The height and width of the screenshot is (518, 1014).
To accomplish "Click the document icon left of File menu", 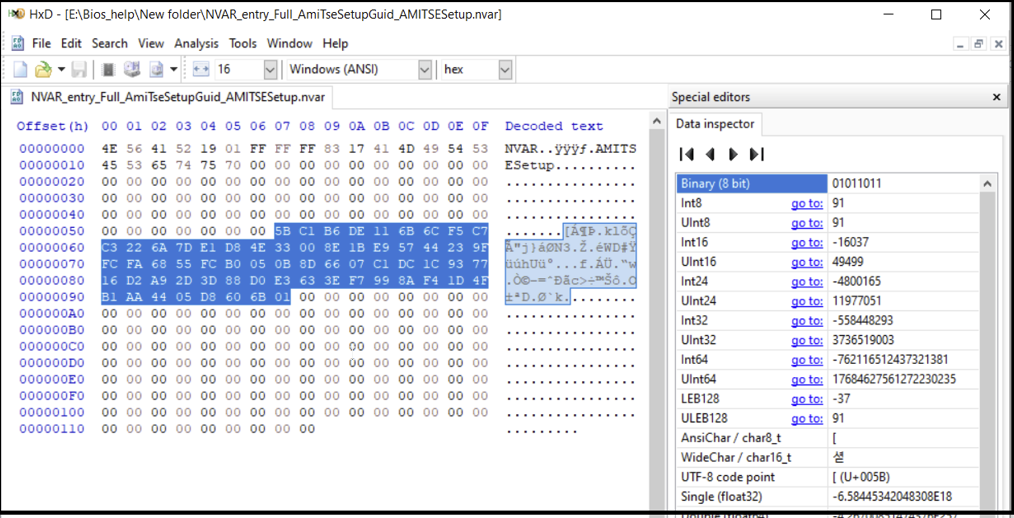I will (18, 43).
